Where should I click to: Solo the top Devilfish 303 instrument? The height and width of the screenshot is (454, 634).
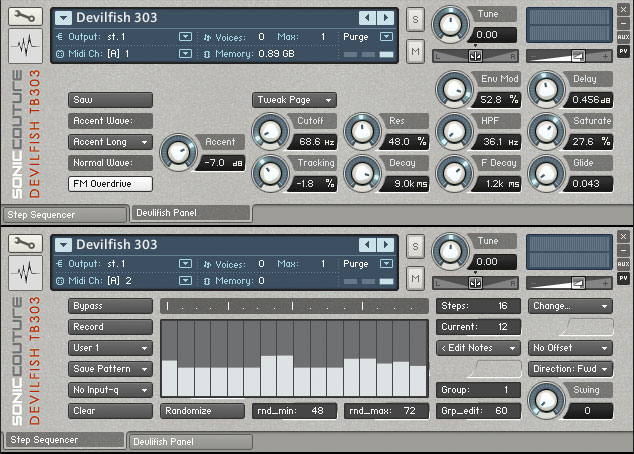point(415,19)
